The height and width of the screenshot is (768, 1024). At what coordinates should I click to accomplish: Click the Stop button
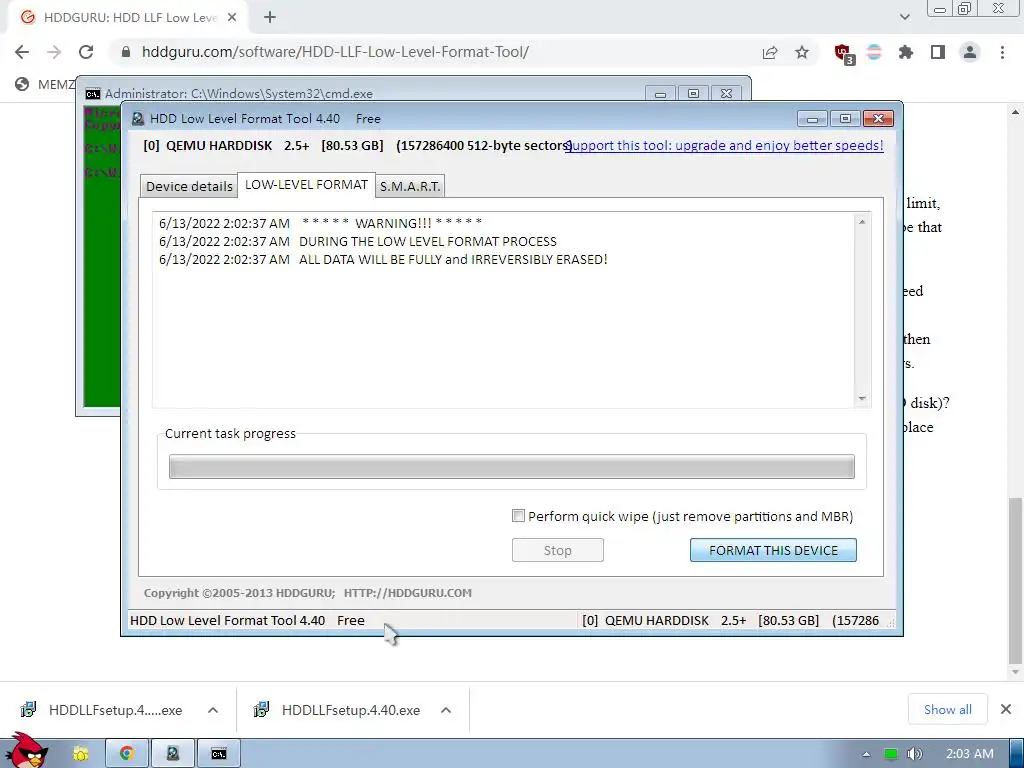coord(558,551)
